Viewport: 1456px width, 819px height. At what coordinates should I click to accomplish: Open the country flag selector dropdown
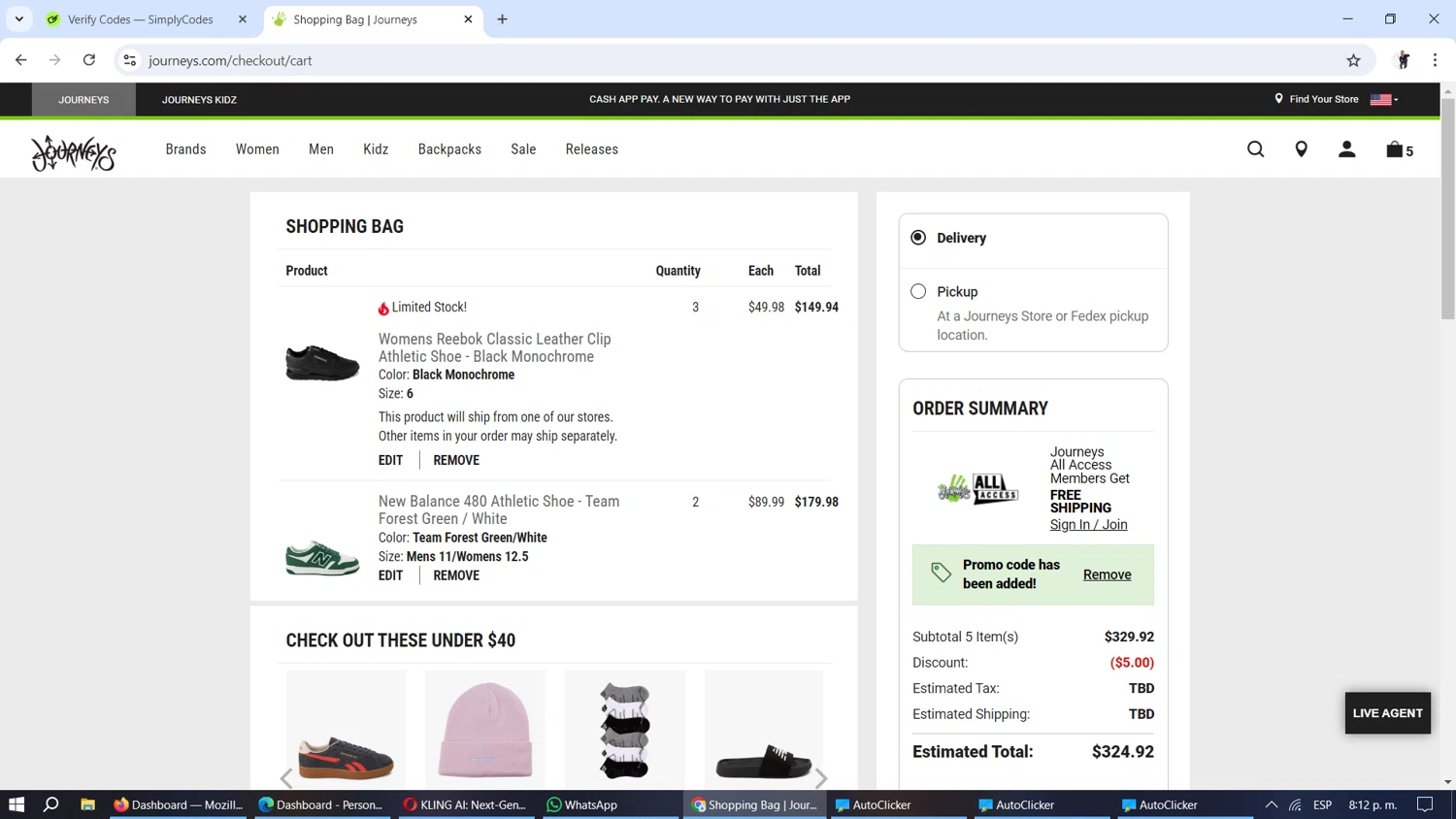[1384, 99]
